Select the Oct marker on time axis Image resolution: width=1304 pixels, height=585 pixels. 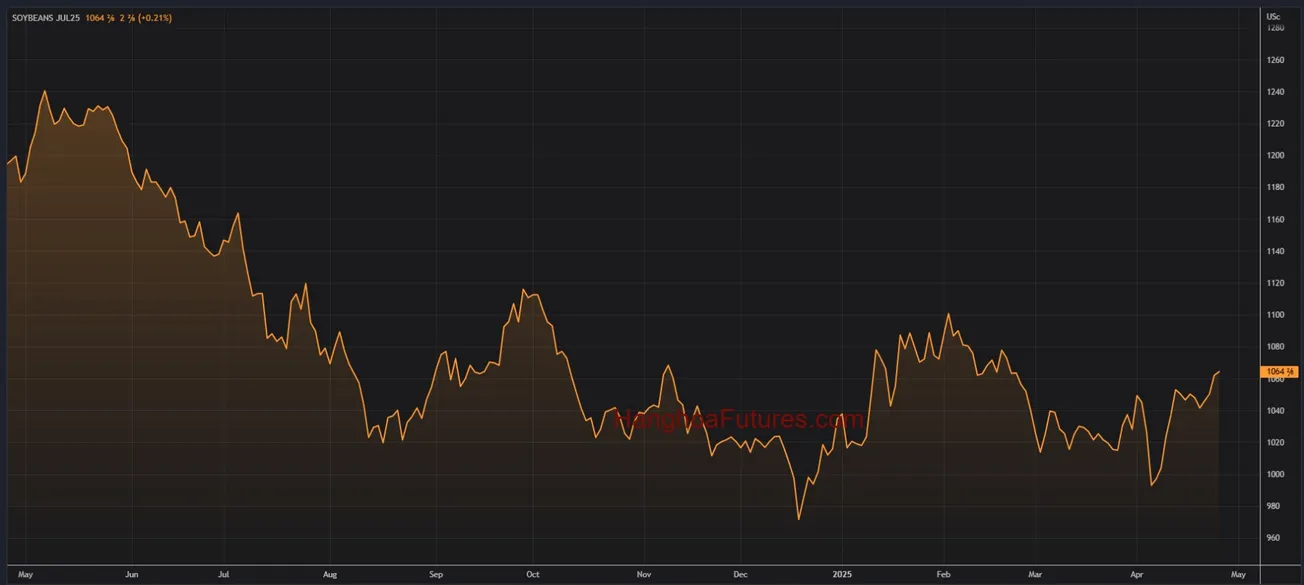tap(533, 575)
